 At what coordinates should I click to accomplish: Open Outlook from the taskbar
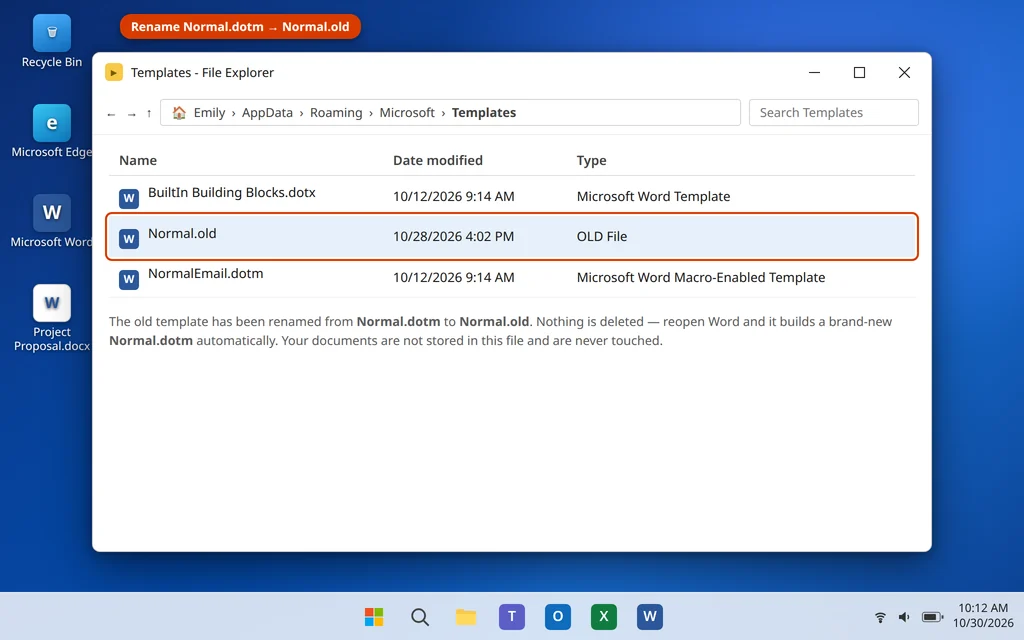558,616
